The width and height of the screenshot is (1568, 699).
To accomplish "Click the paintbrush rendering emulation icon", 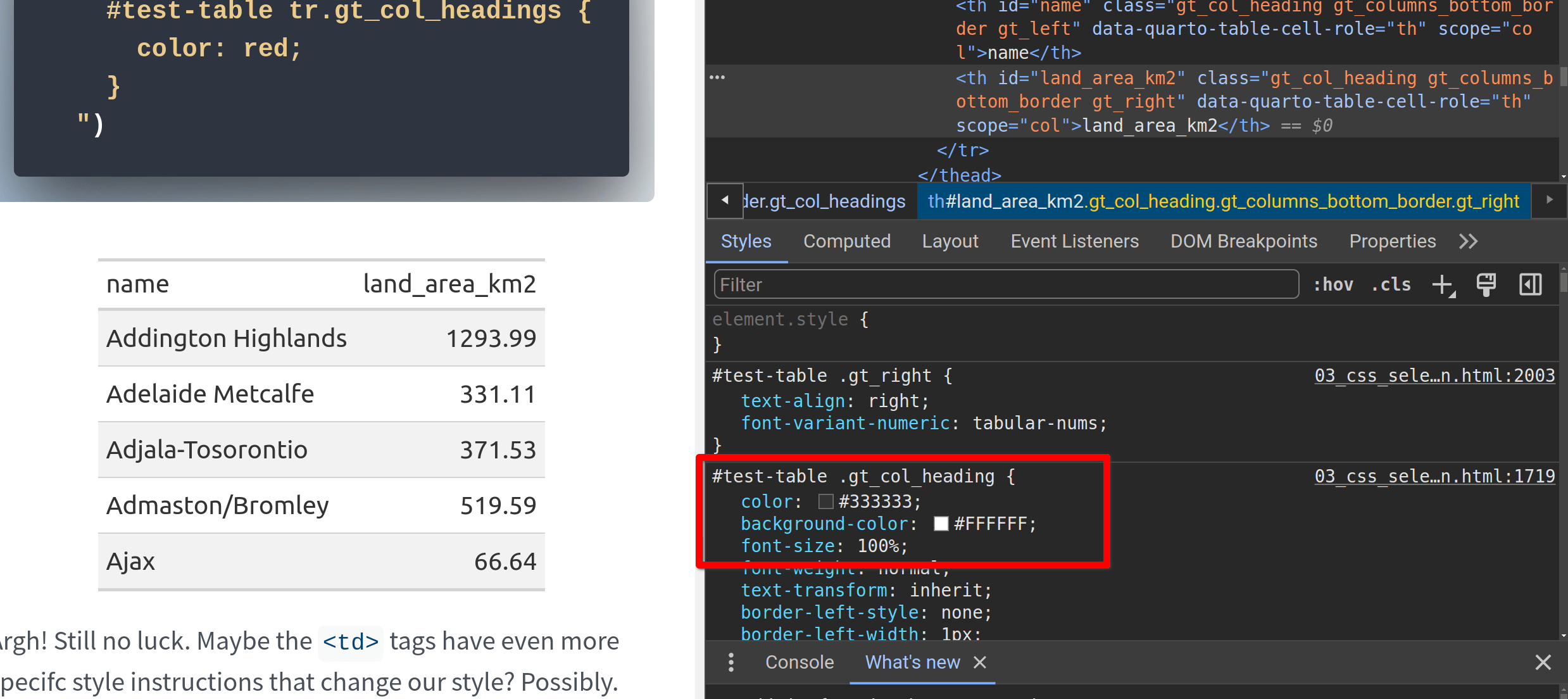I will [x=1486, y=285].
